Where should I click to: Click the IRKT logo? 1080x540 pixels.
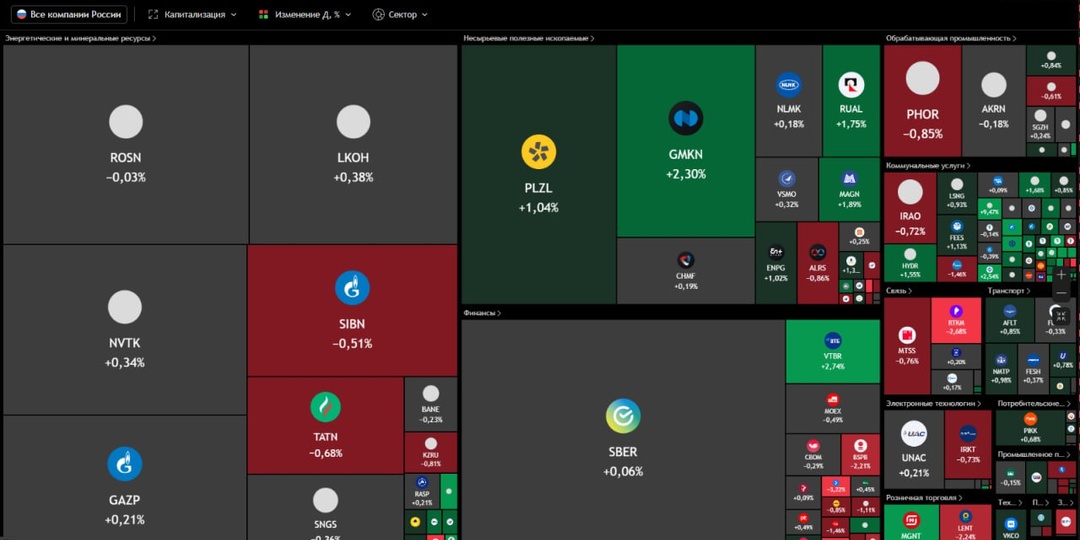tap(968, 433)
